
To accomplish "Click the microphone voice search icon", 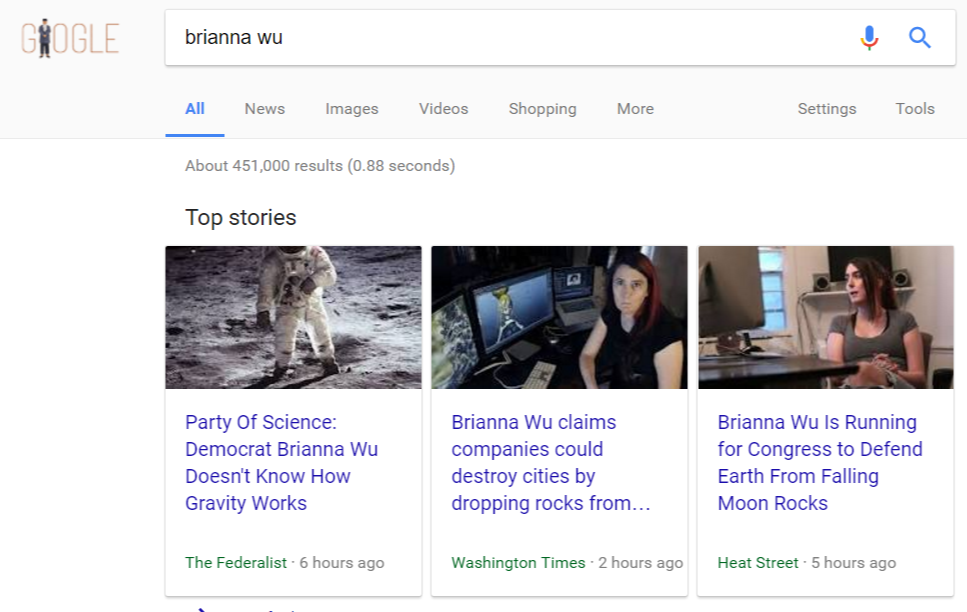I will (x=869, y=38).
